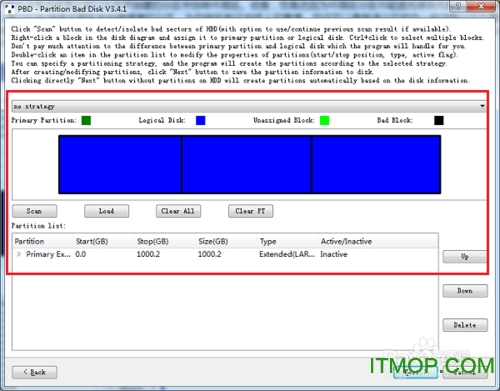Click the Logical Disk blue color swatch
500x391 pixels.
[x=200, y=120]
